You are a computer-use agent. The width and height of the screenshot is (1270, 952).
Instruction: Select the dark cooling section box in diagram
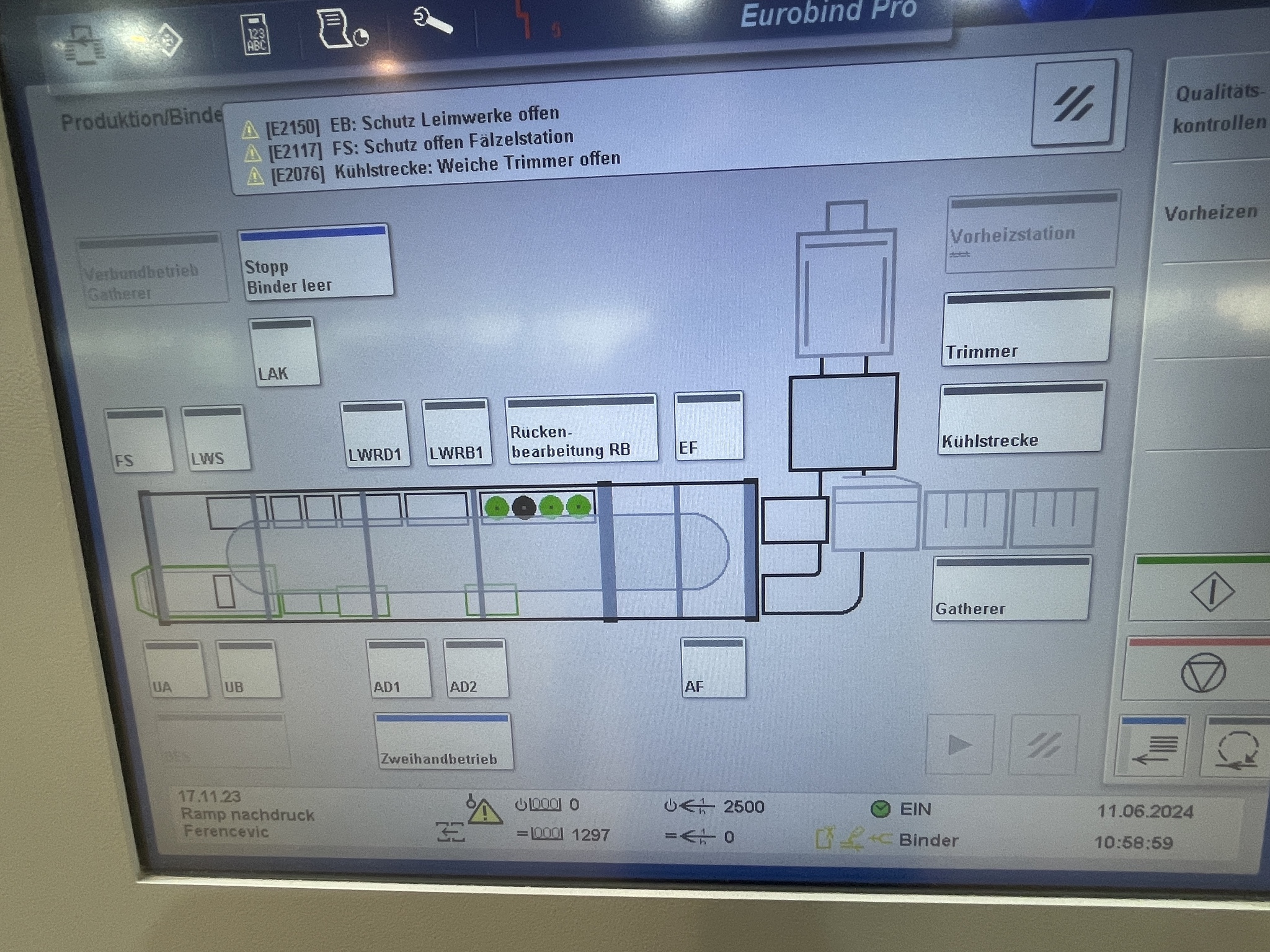coord(843,422)
